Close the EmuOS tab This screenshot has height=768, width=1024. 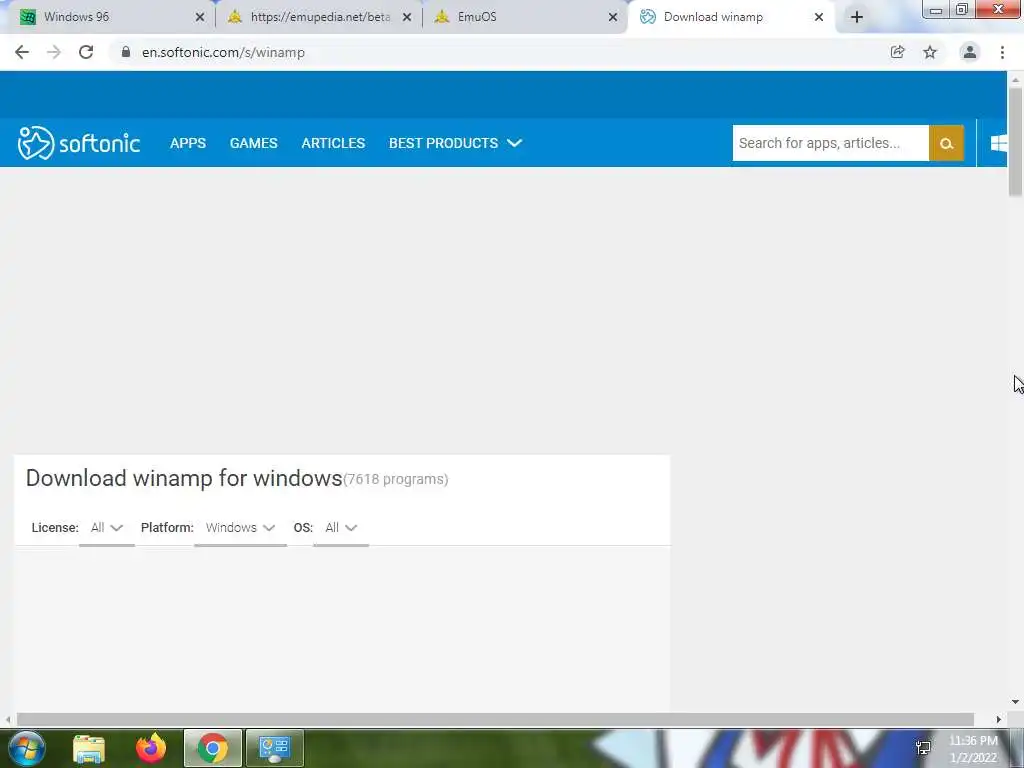coord(613,17)
